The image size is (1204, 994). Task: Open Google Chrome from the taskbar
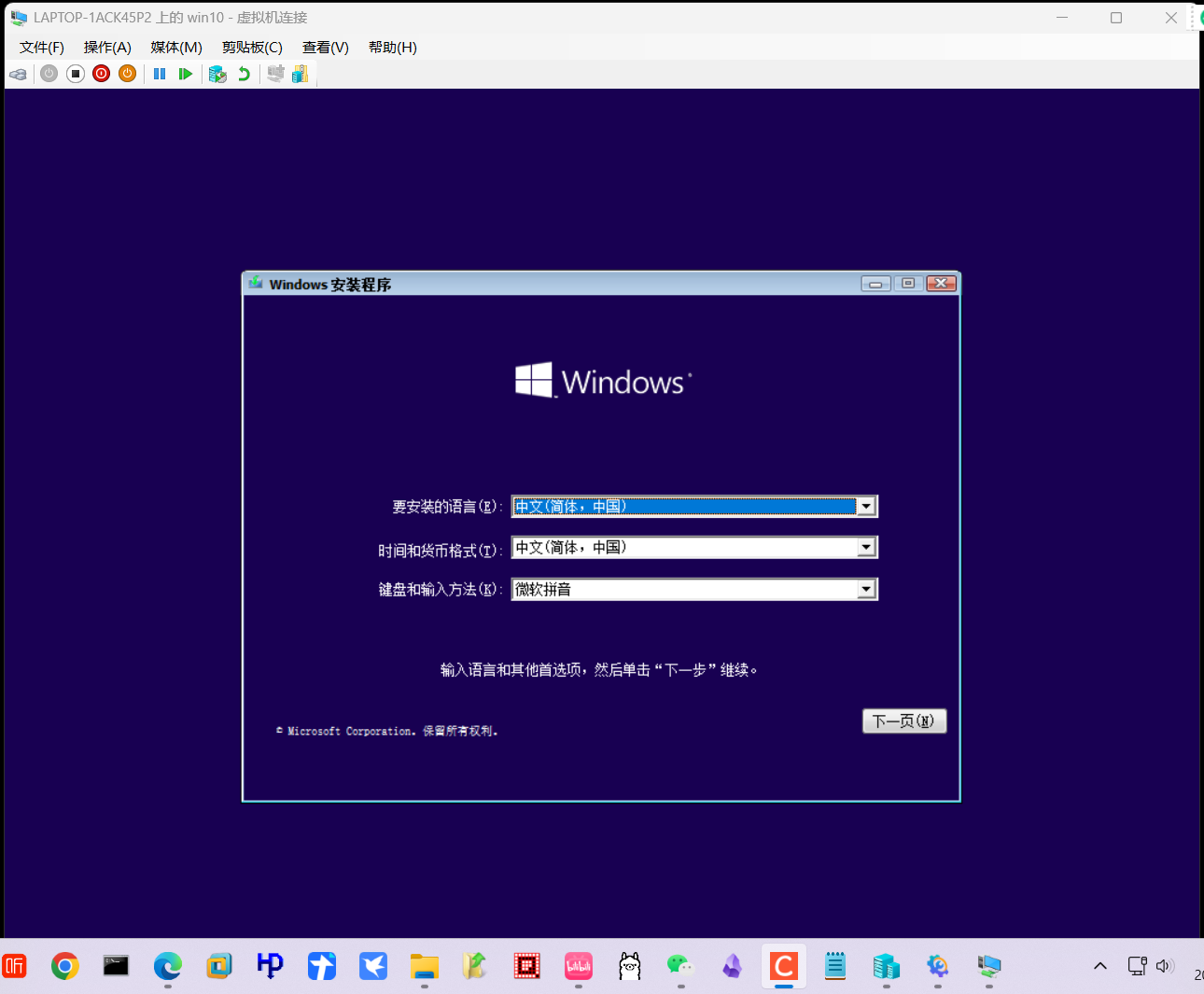click(x=65, y=966)
